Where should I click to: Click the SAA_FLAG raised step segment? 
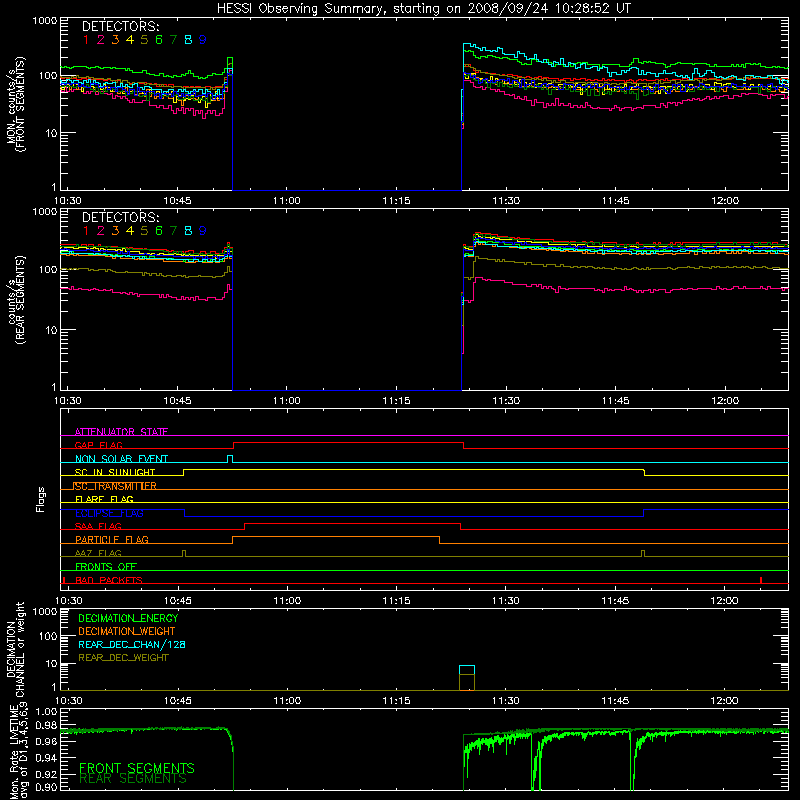coord(353,524)
